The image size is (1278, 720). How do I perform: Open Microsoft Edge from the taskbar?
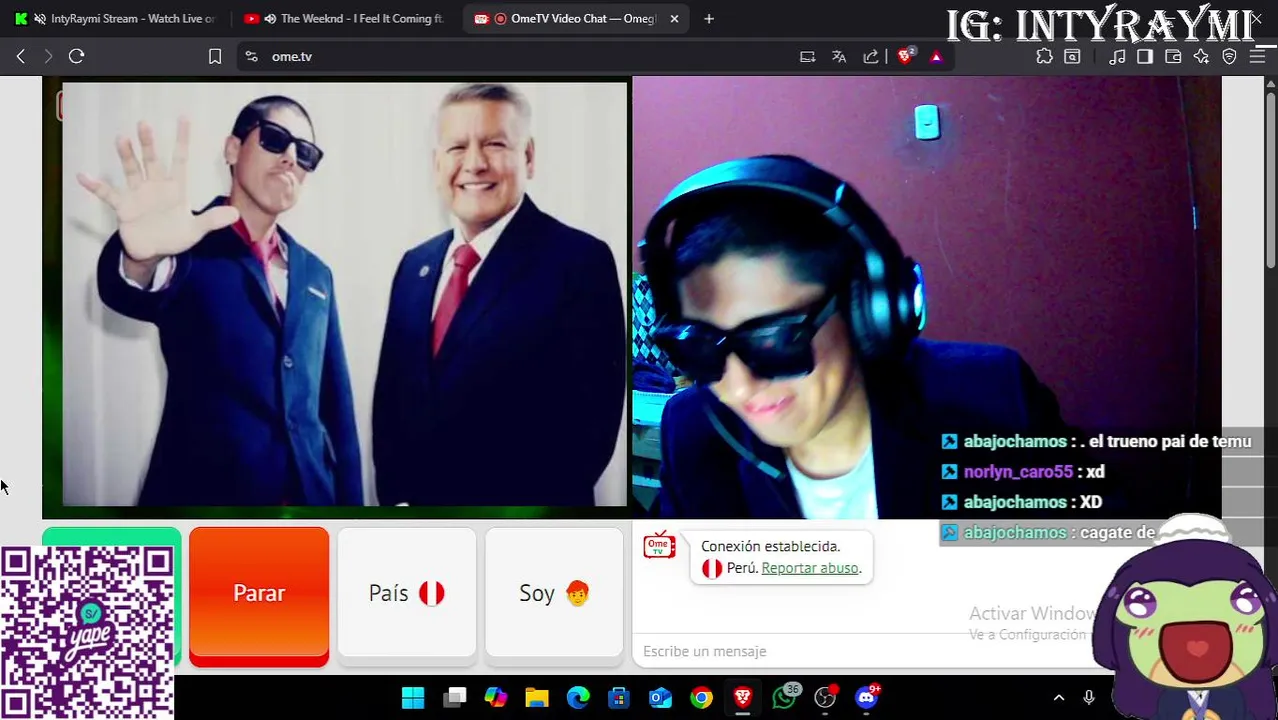point(578,698)
